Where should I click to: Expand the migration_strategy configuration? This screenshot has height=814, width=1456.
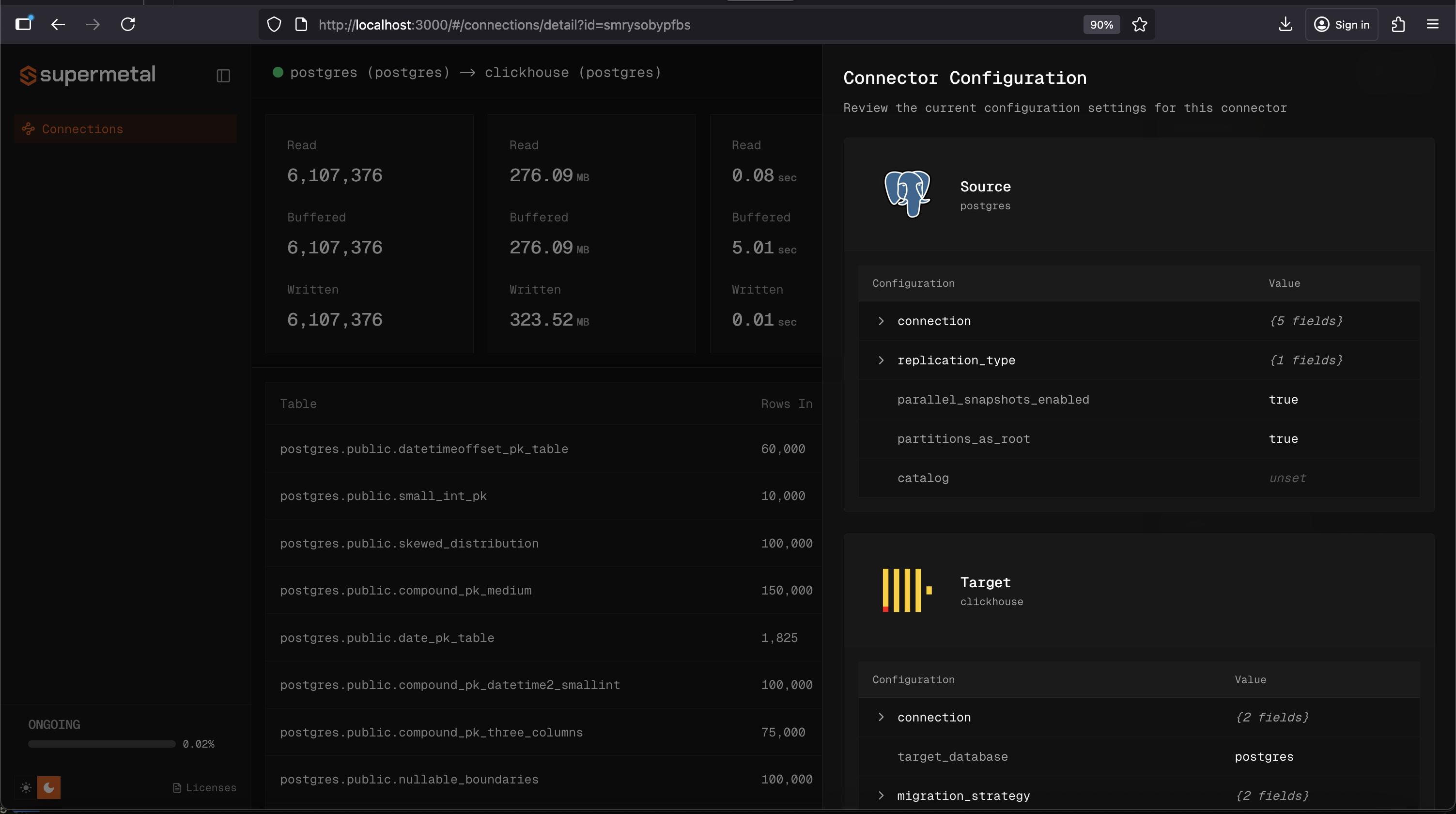coord(882,796)
